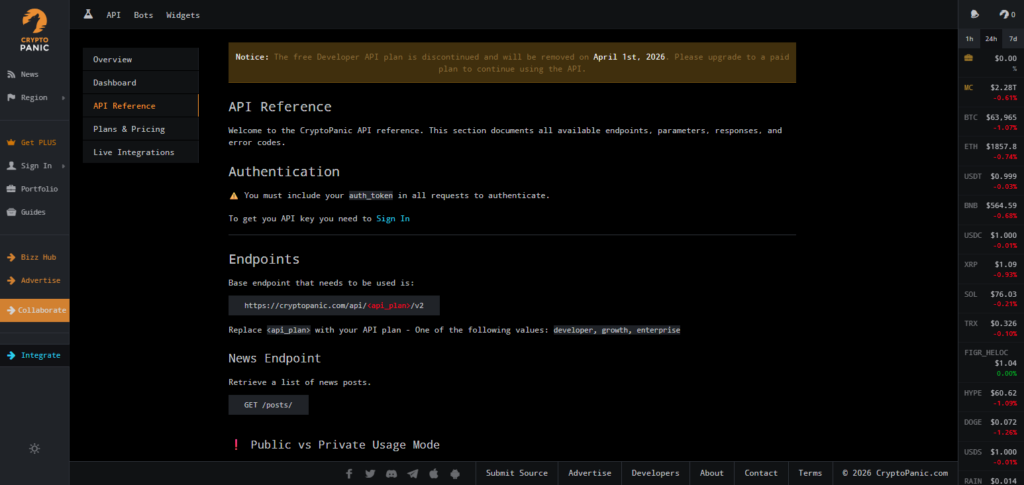The width and height of the screenshot is (1024, 485).
Task: Click the SOL $76.03 ticker row
Action: click(x=991, y=299)
